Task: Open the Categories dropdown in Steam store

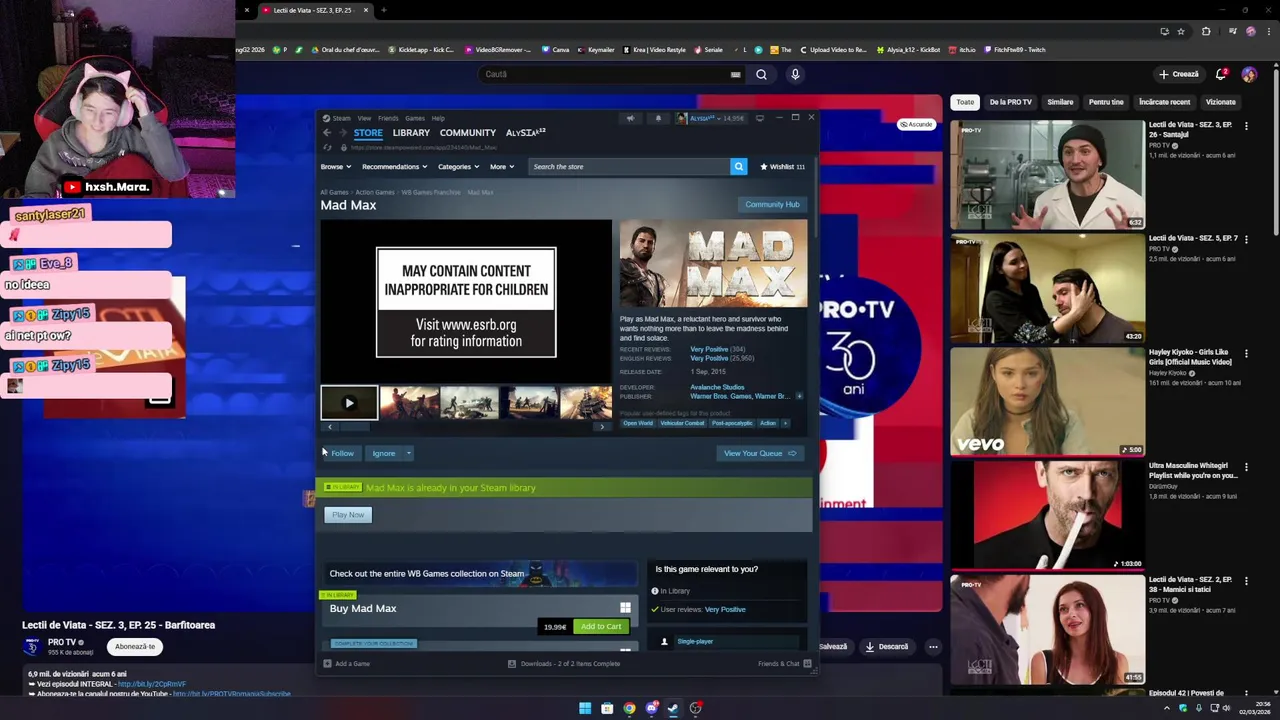Action: click(x=458, y=166)
